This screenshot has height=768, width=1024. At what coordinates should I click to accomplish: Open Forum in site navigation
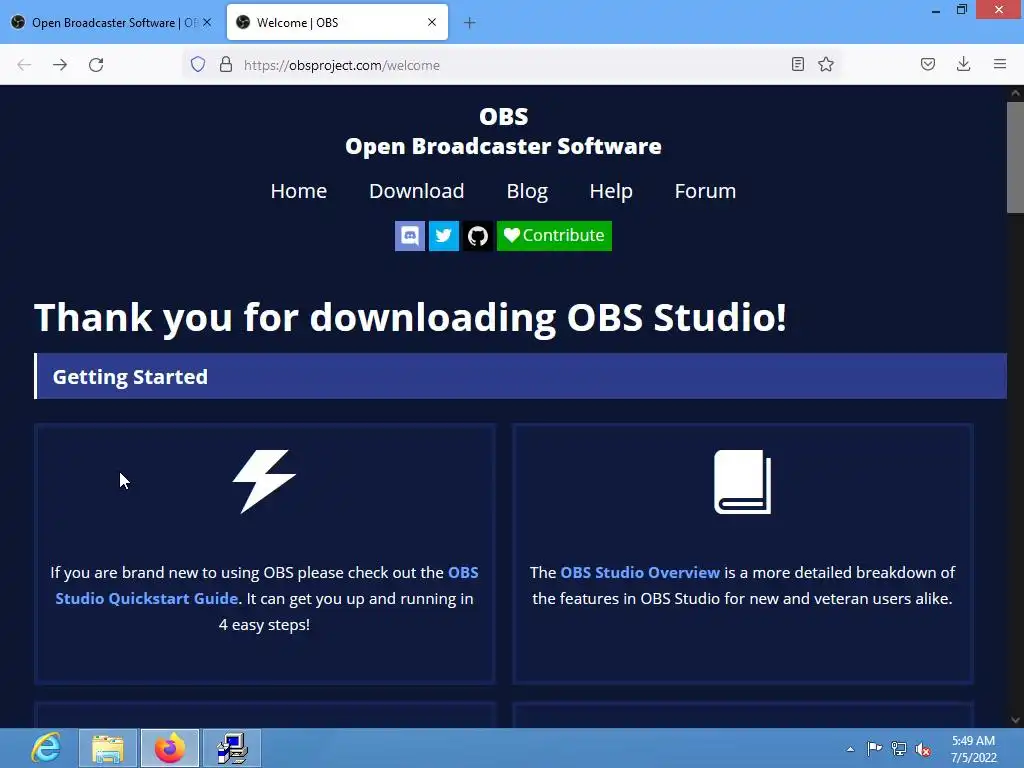coord(705,191)
